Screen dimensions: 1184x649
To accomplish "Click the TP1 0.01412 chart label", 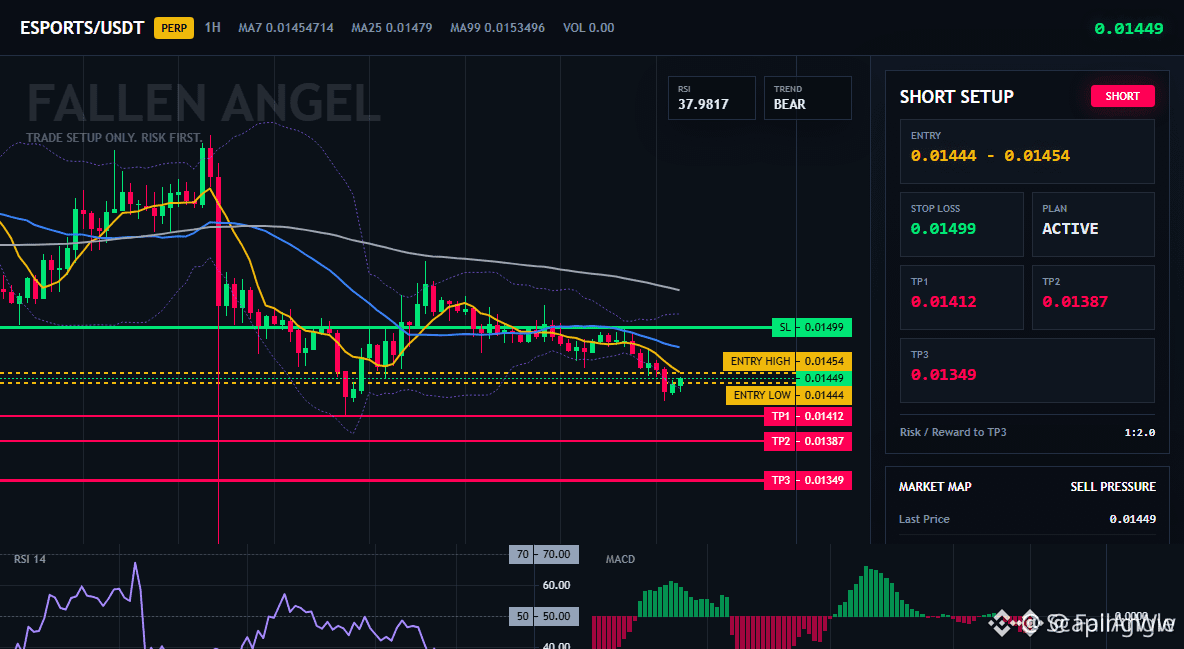I will click(807, 416).
